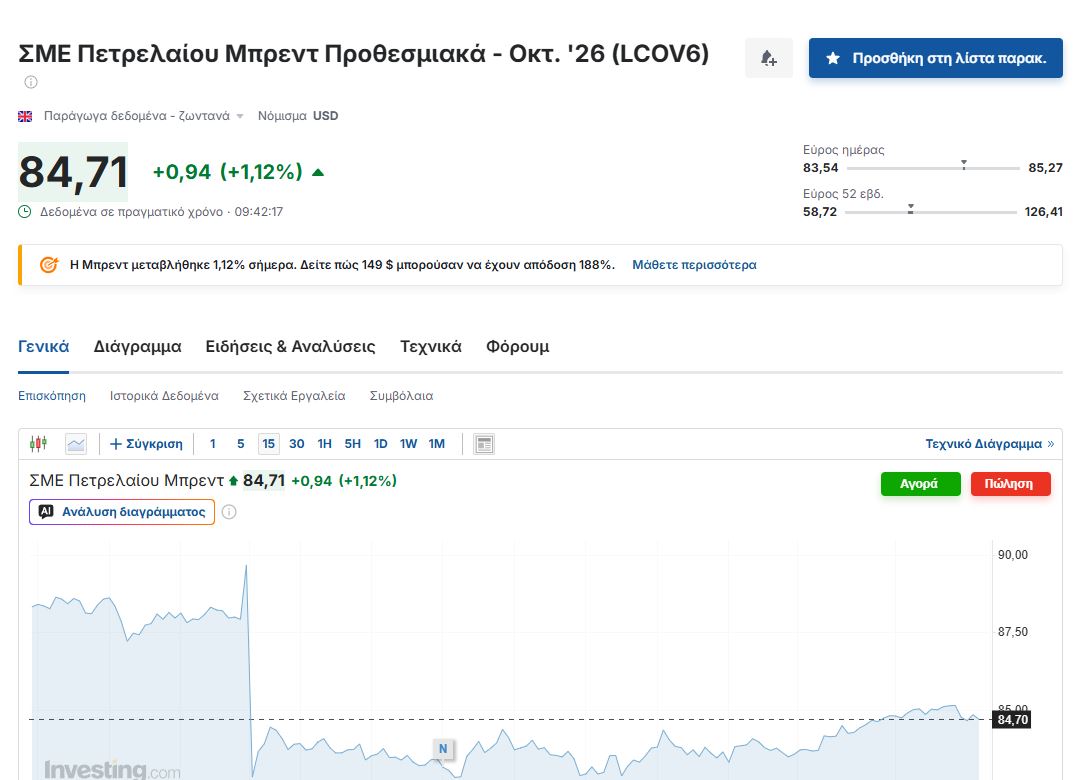The height and width of the screenshot is (780, 1079).
Task: Click the 87,50 axis label
Action: [x=1012, y=632]
